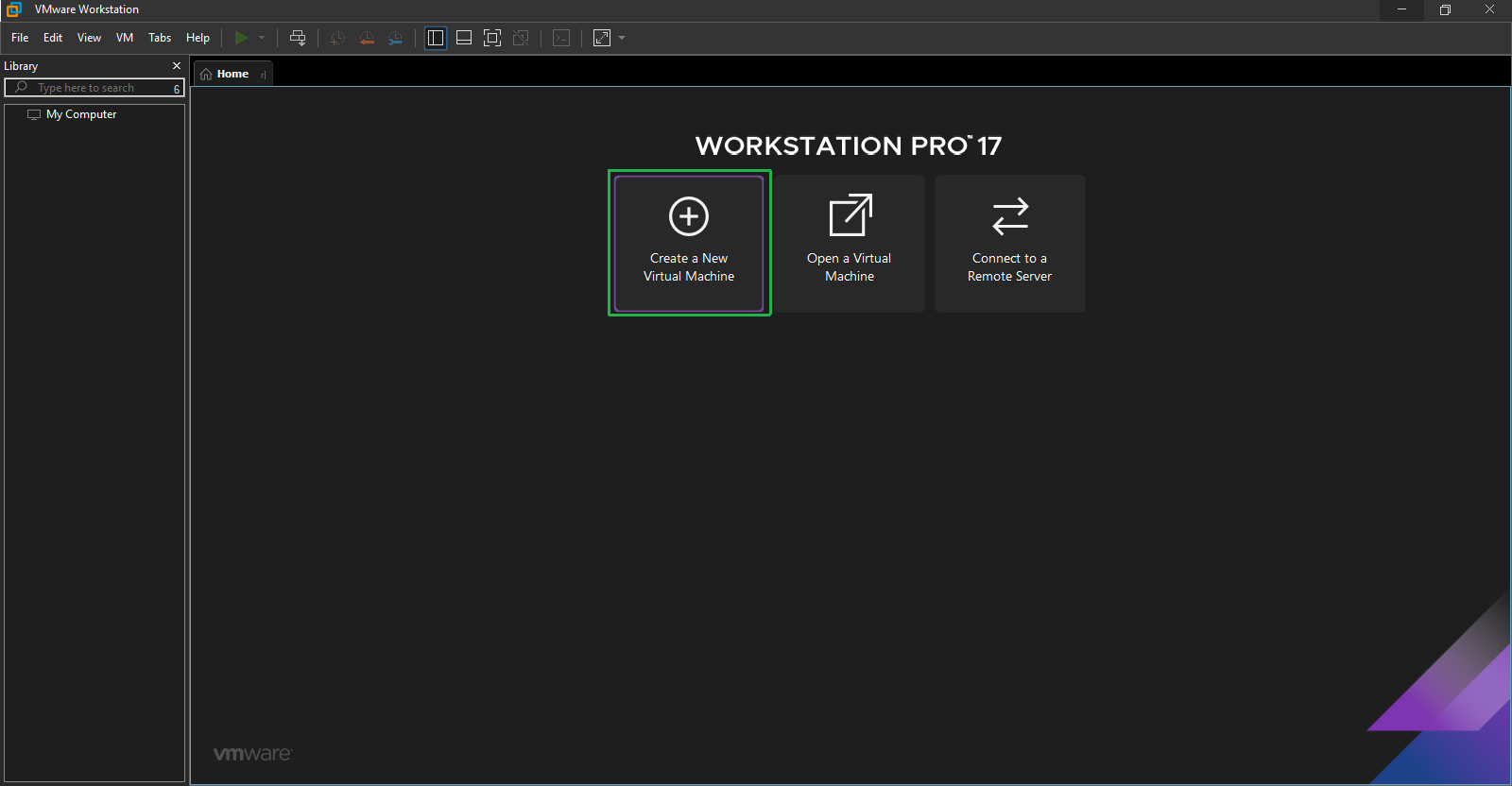Click the Open a Virtual Machine tile
The width and height of the screenshot is (1512, 786).
click(x=850, y=244)
